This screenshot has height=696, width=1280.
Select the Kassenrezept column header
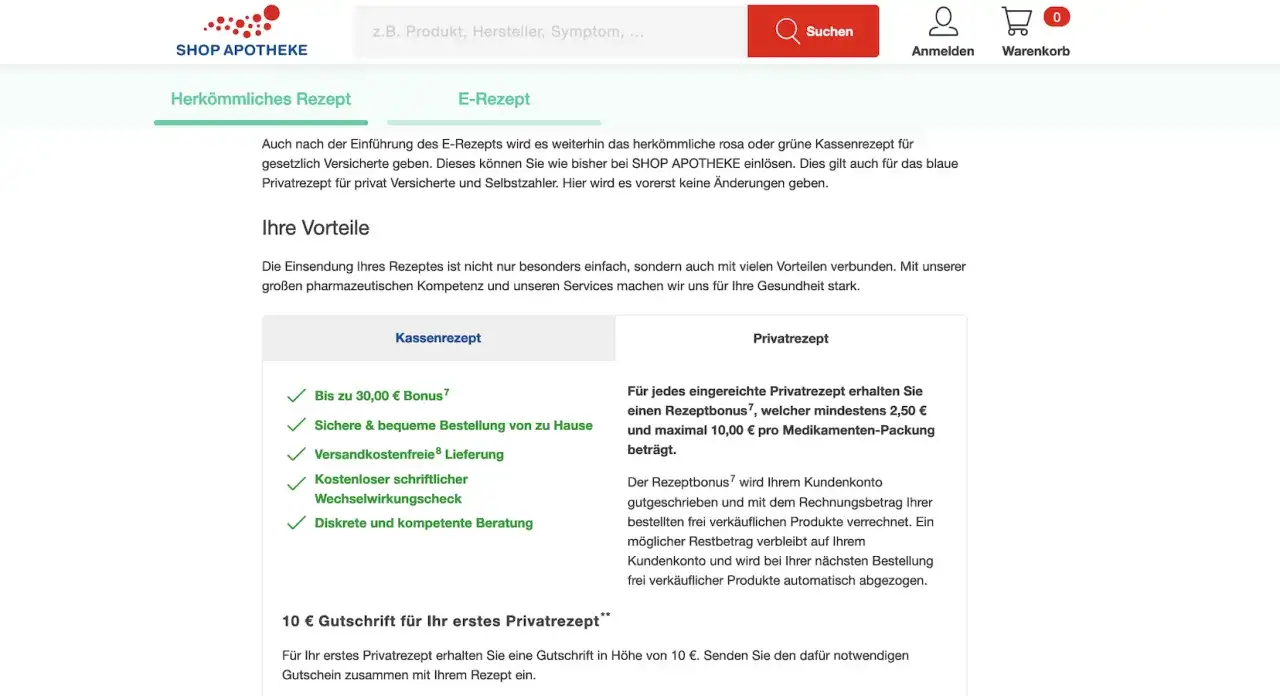[x=438, y=338]
